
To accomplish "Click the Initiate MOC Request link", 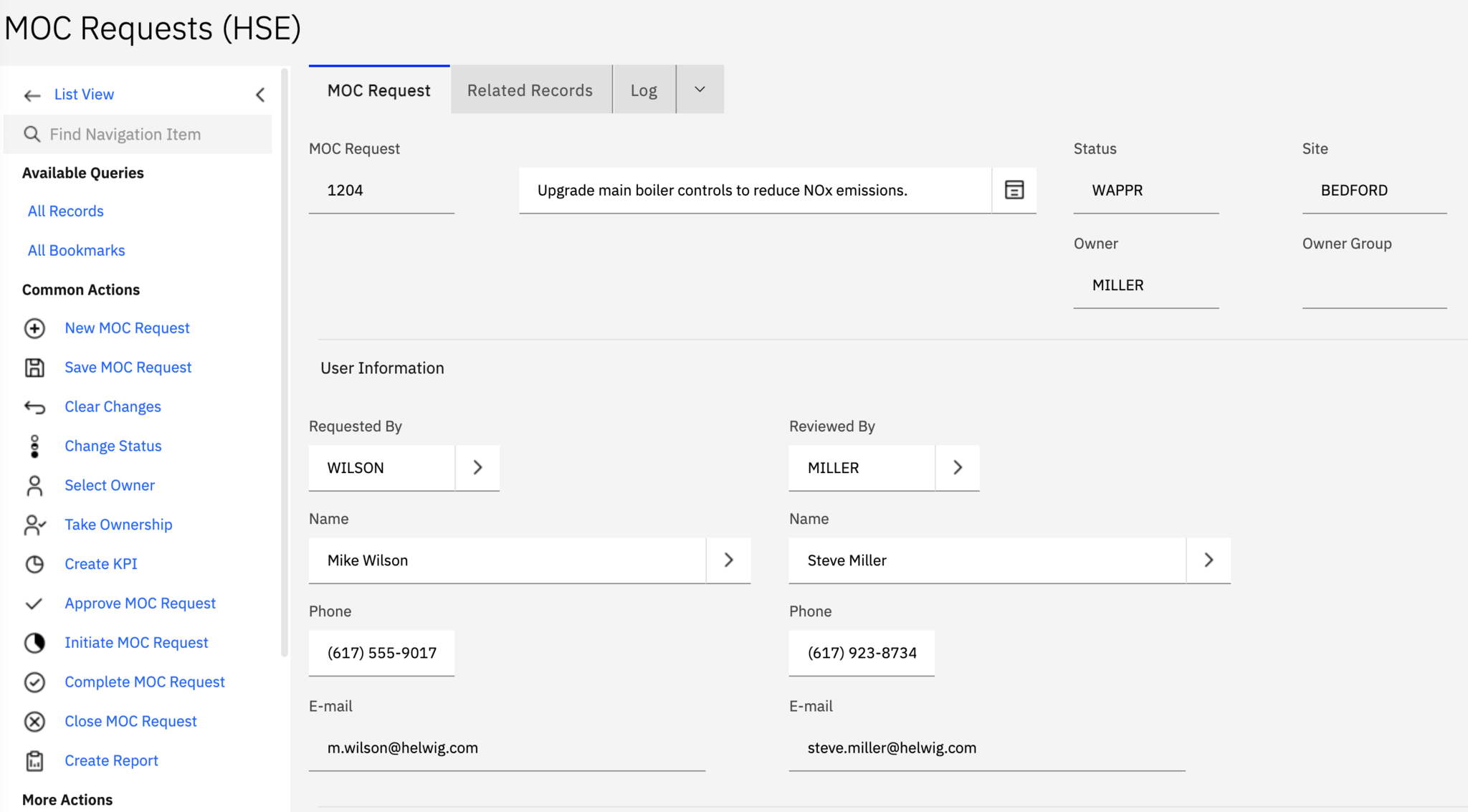I will pos(136,643).
